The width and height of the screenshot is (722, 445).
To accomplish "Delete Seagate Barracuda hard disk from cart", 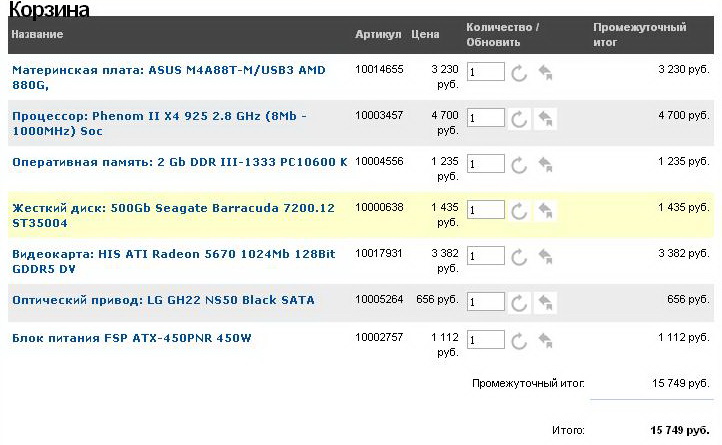I will point(545,210).
